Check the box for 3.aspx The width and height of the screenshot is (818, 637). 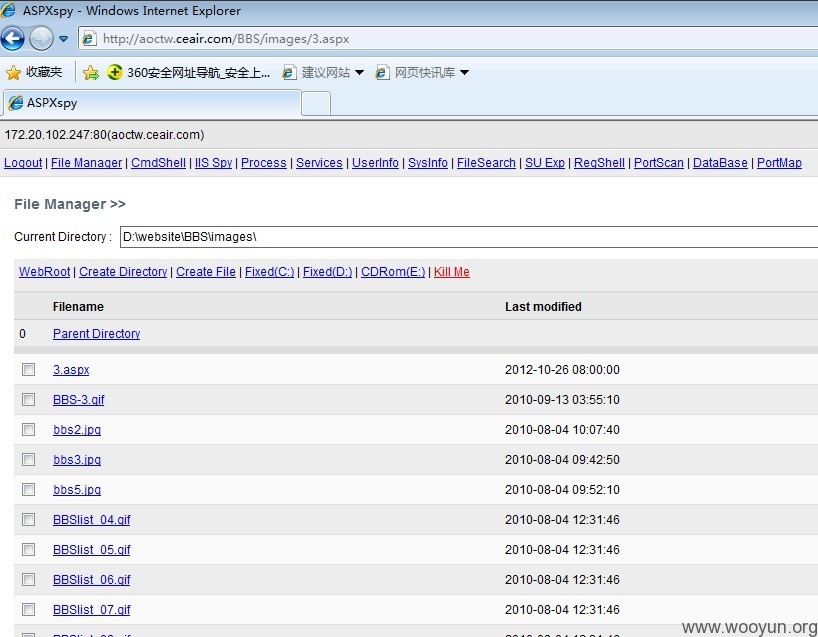point(28,369)
